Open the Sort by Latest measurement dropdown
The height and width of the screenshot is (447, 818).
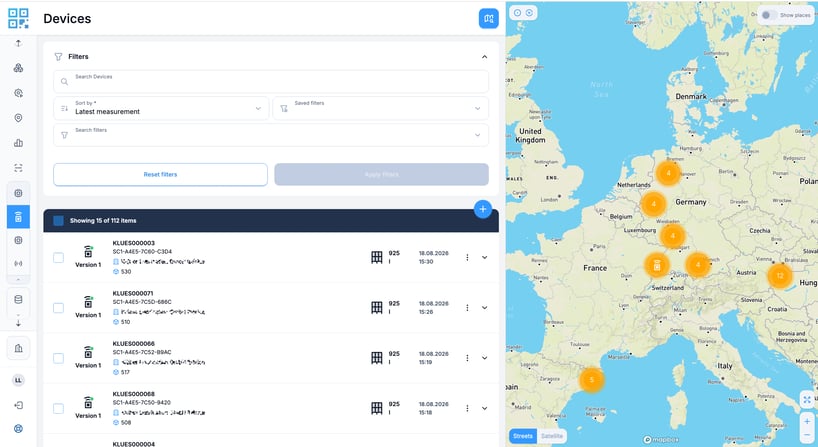161,108
